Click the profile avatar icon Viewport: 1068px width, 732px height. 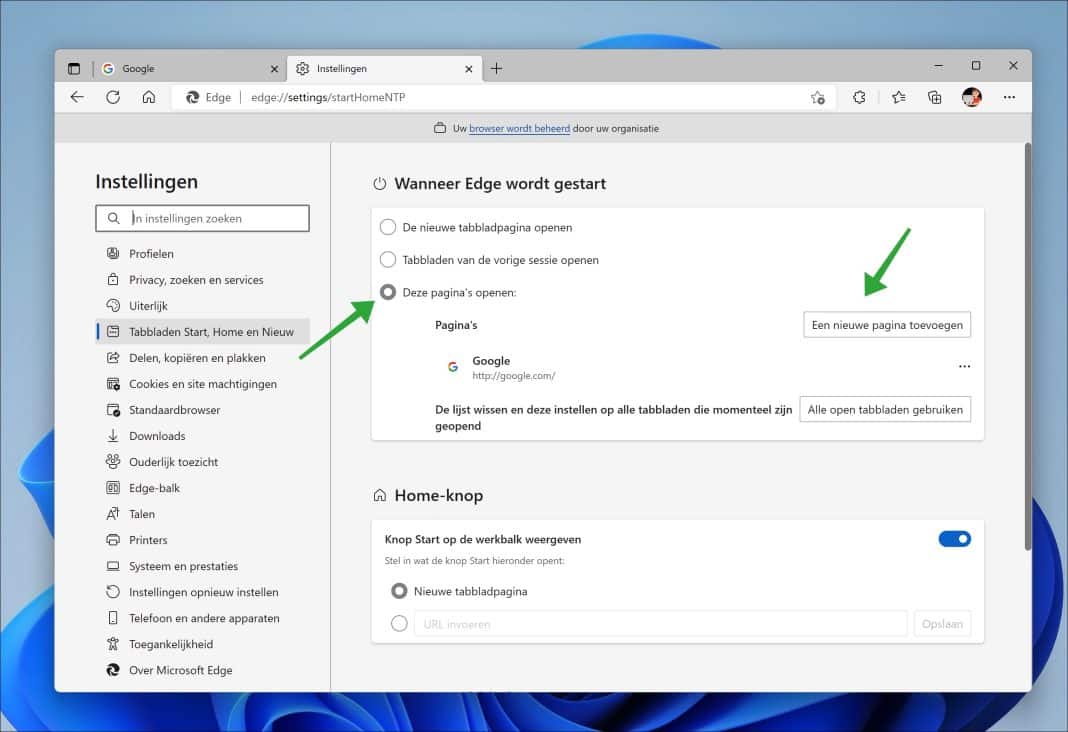coord(971,97)
